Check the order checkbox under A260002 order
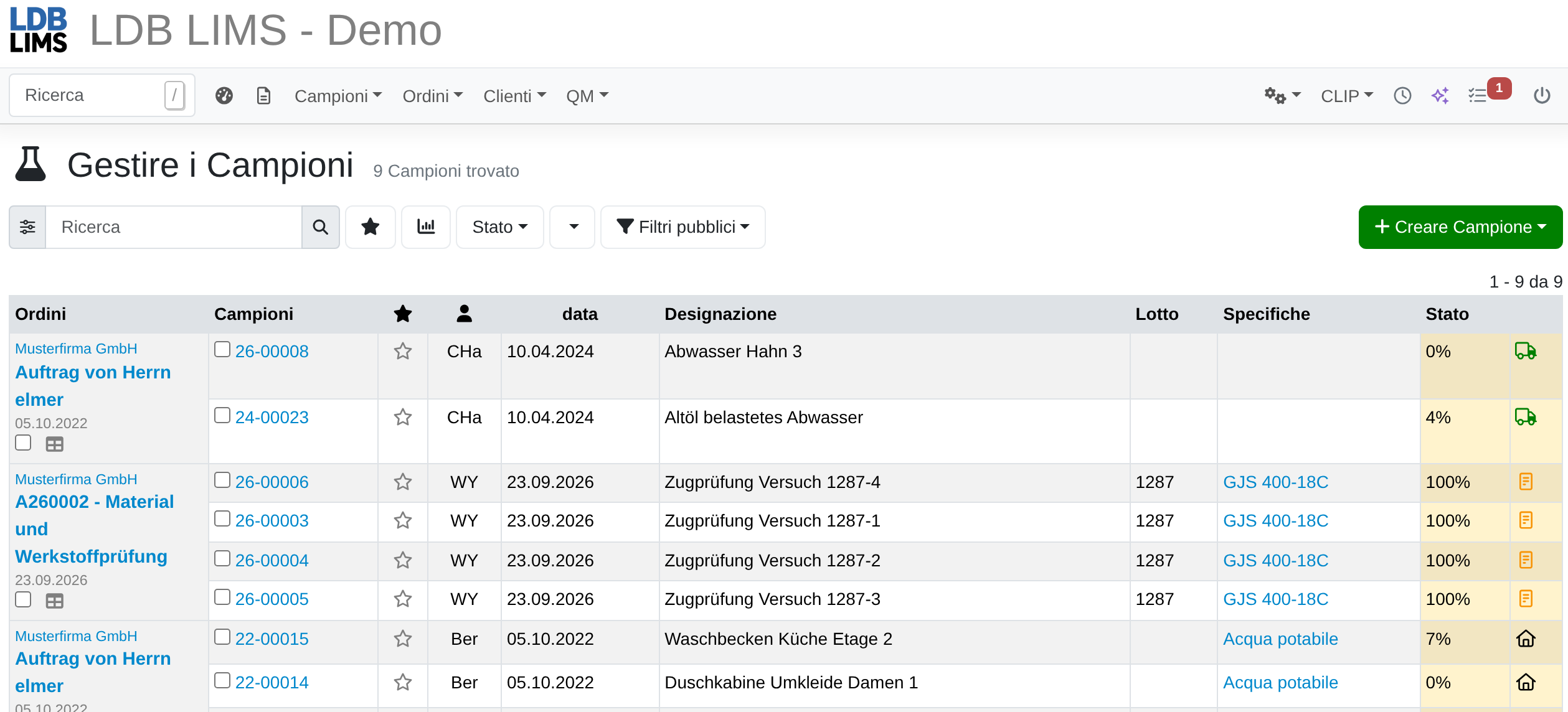 (x=23, y=599)
